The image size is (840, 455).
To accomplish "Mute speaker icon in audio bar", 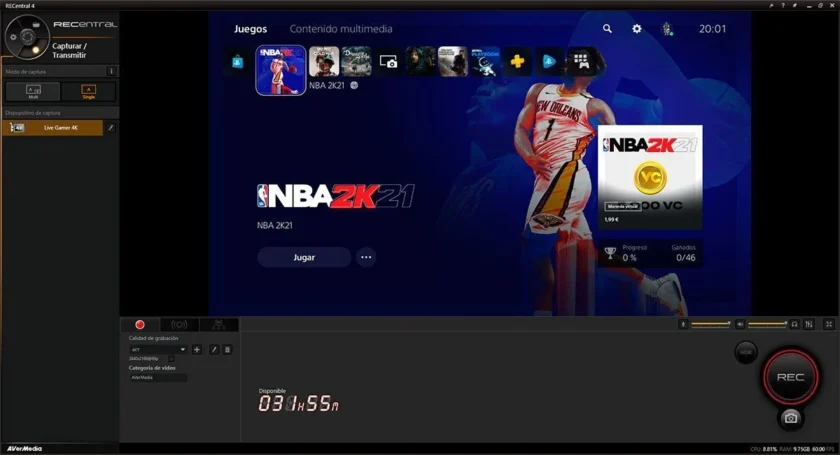I will pos(740,324).
